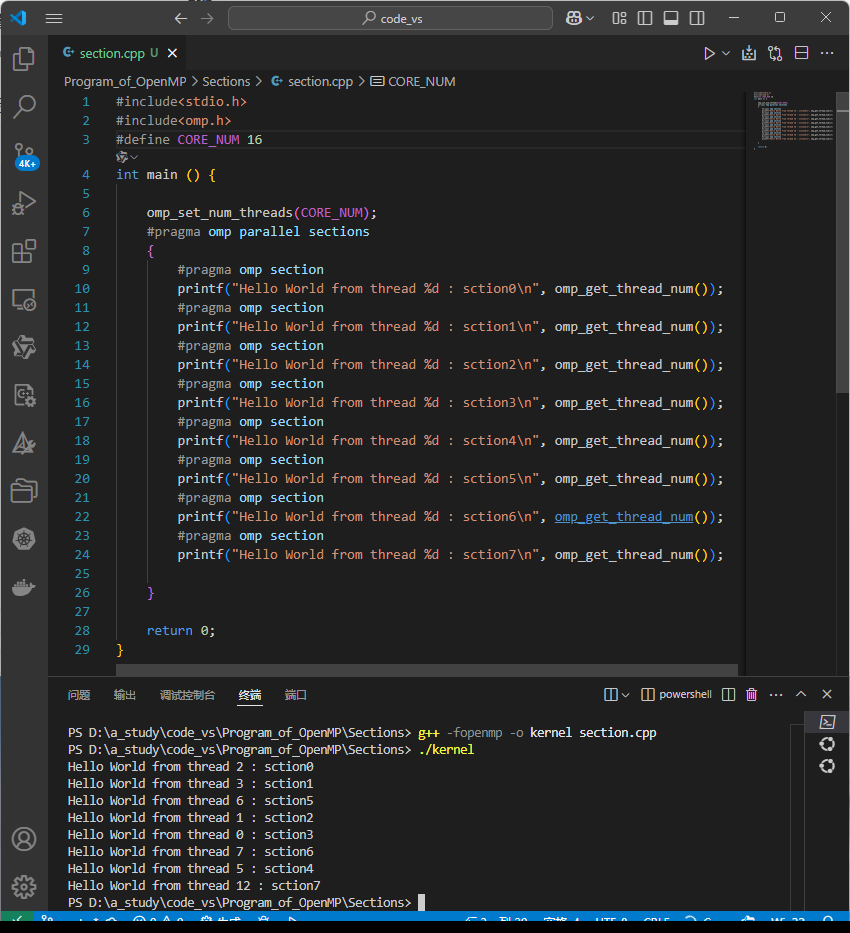Click the compare changes icon in editor toolbar
This screenshot has width=850, height=933.
pos(774,54)
